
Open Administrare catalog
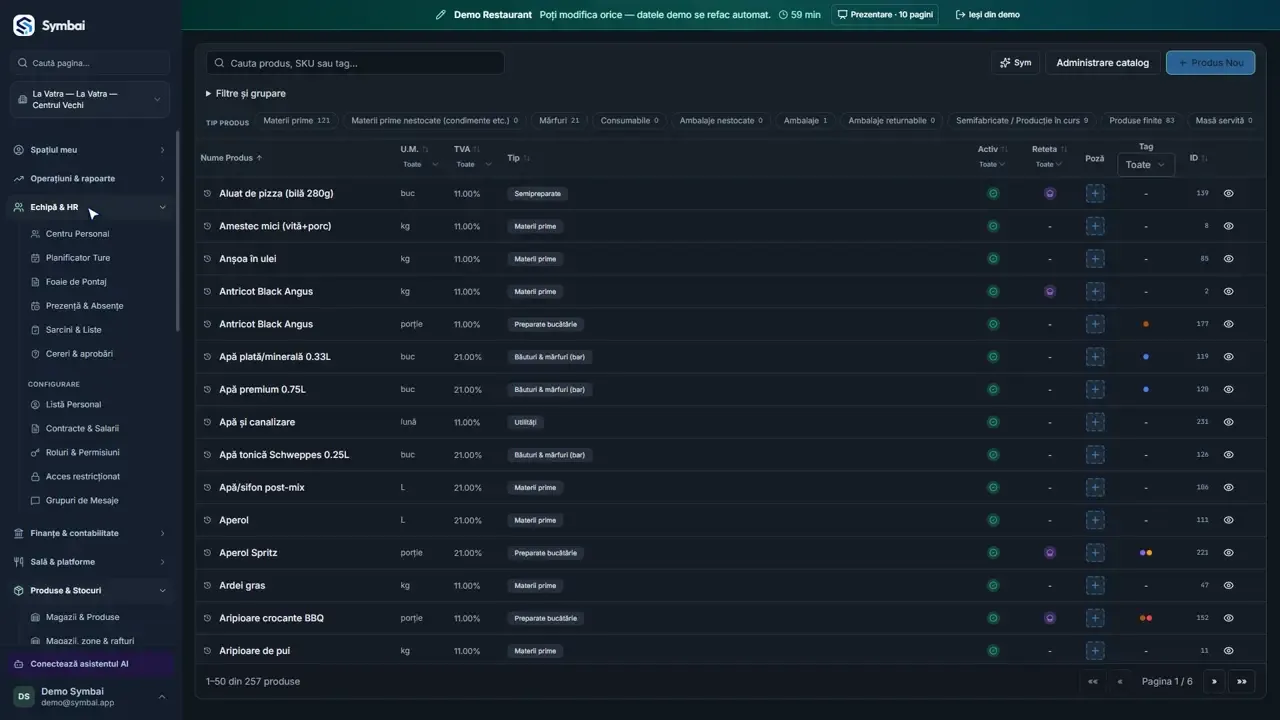1102,63
